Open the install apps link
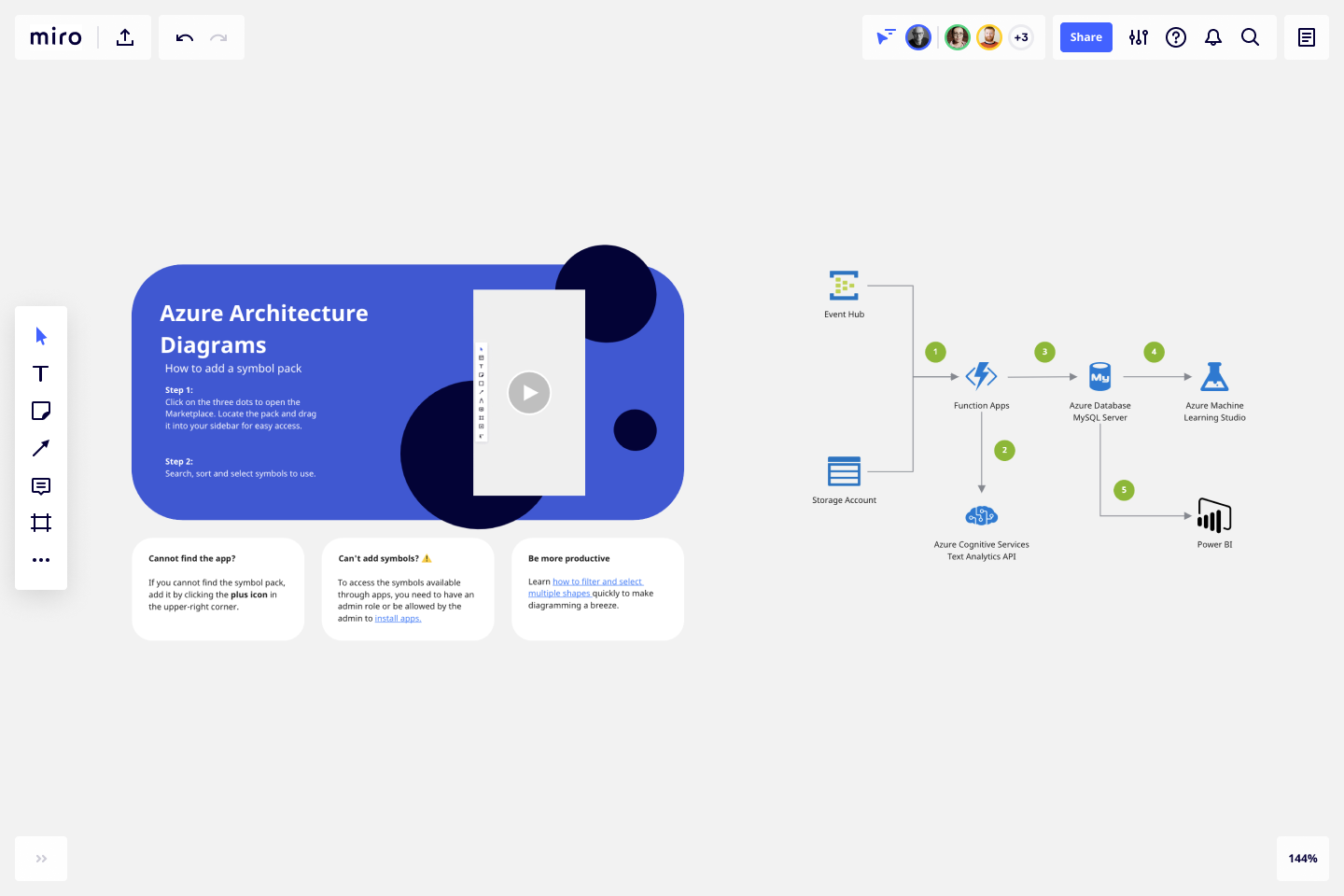Screen dimensions: 1344x896 tap(398, 619)
